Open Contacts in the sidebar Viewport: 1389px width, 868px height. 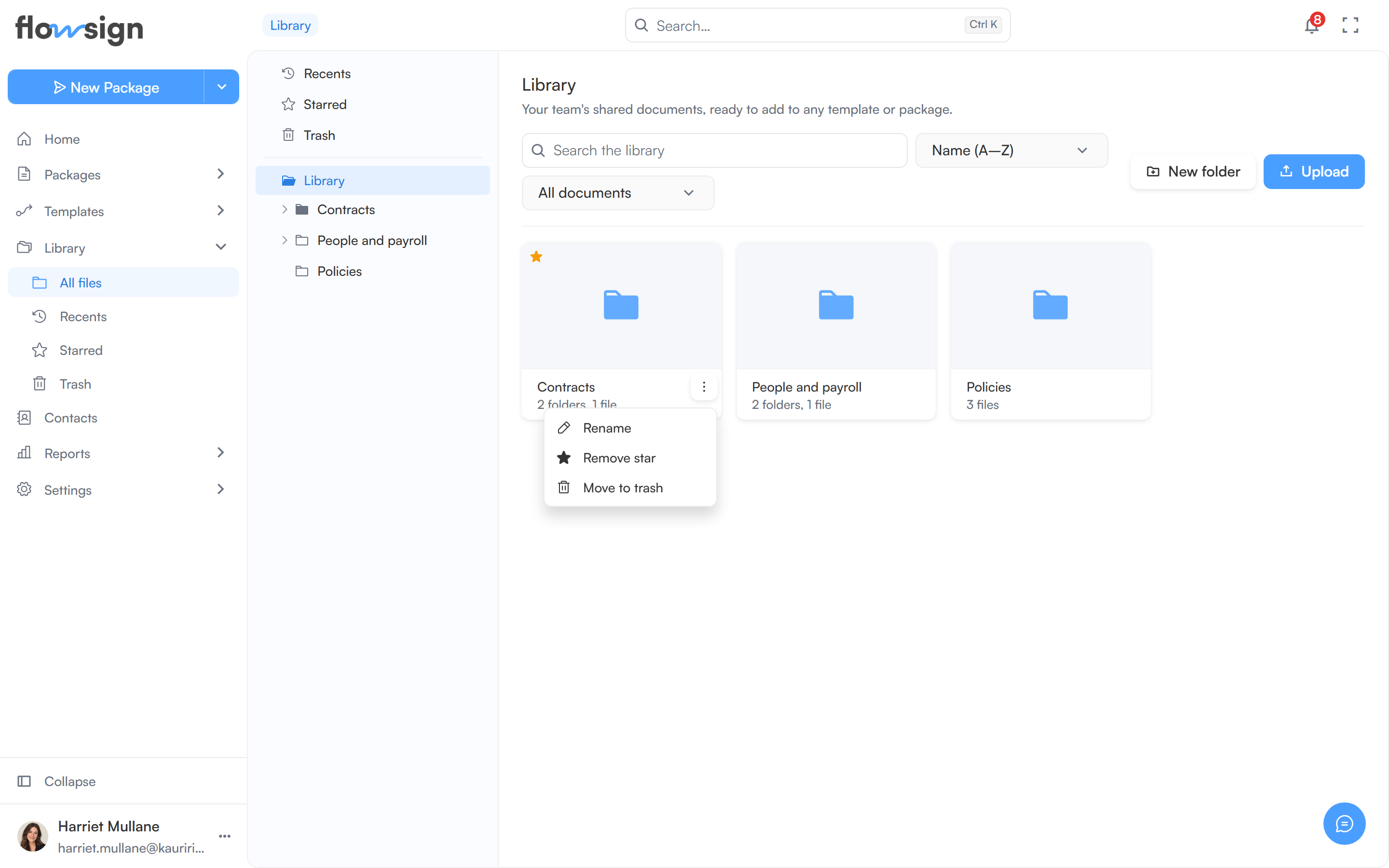[x=123, y=417]
